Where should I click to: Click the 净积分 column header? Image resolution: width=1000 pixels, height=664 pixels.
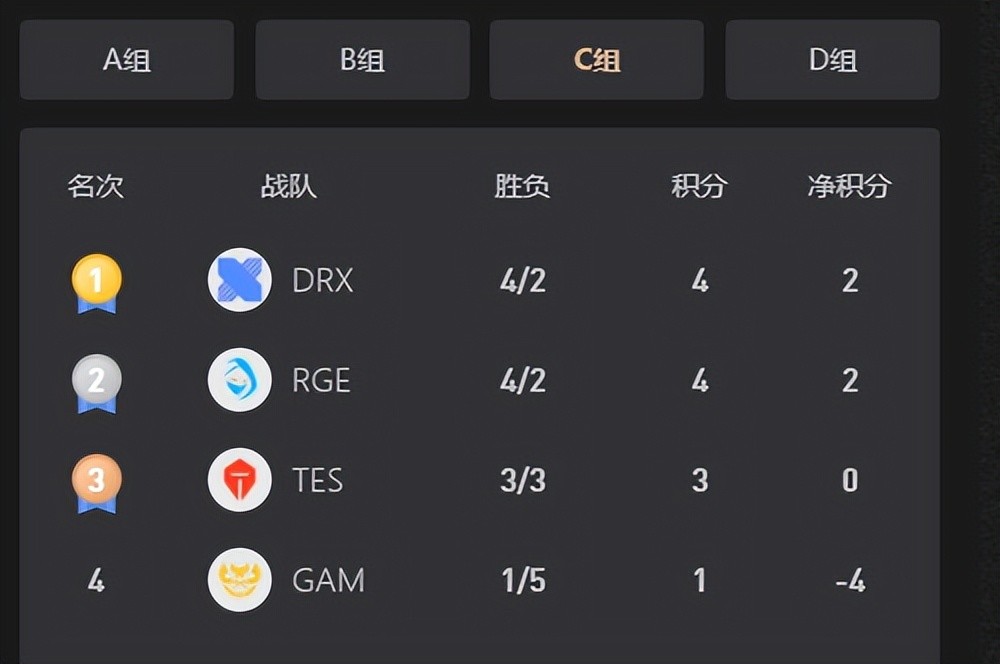[849, 186]
